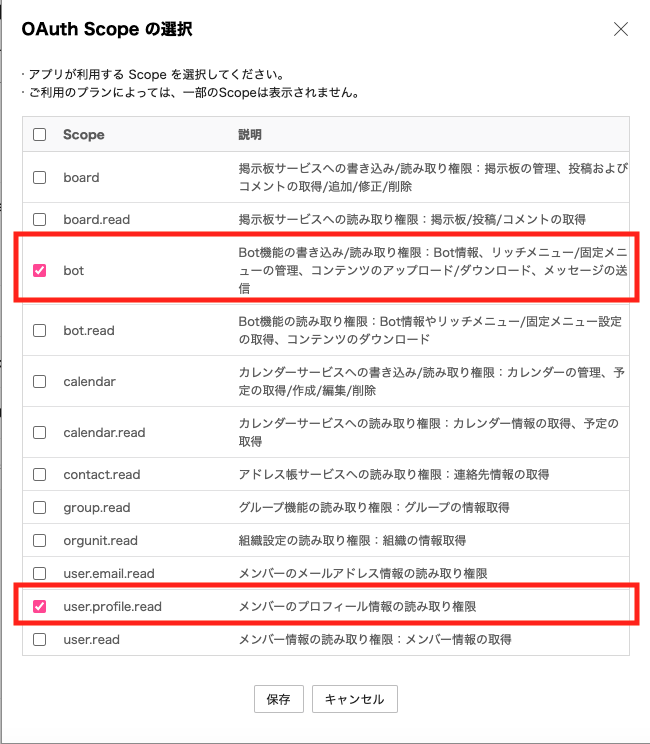Close the OAuth Scope dialog
650x744 pixels.
[x=621, y=29]
